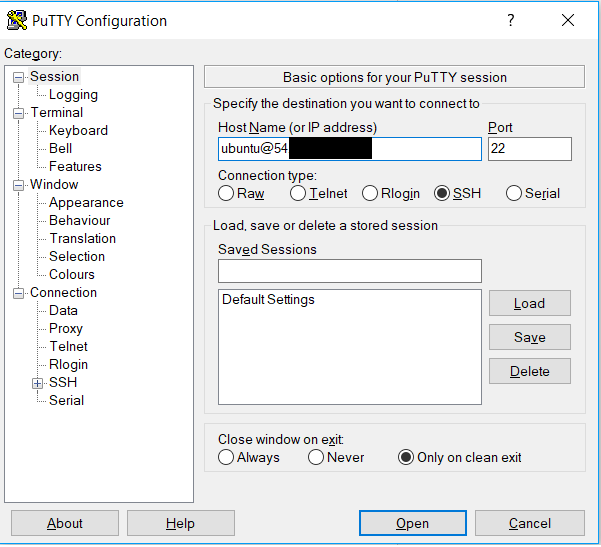
Task: Click the Delete session button
Action: pyautogui.click(x=530, y=371)
